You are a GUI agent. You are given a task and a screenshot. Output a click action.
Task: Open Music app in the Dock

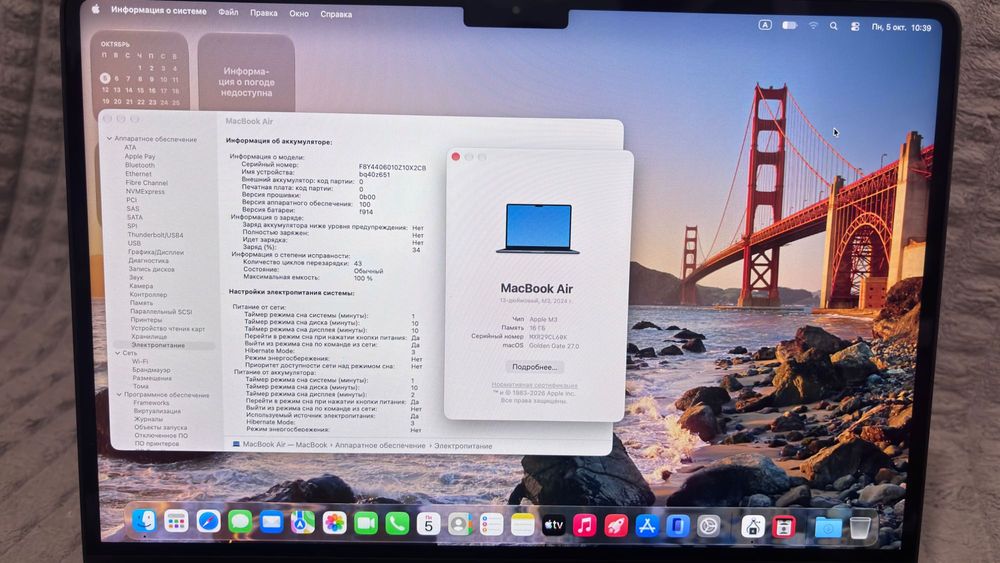click(x=584, y=526)
